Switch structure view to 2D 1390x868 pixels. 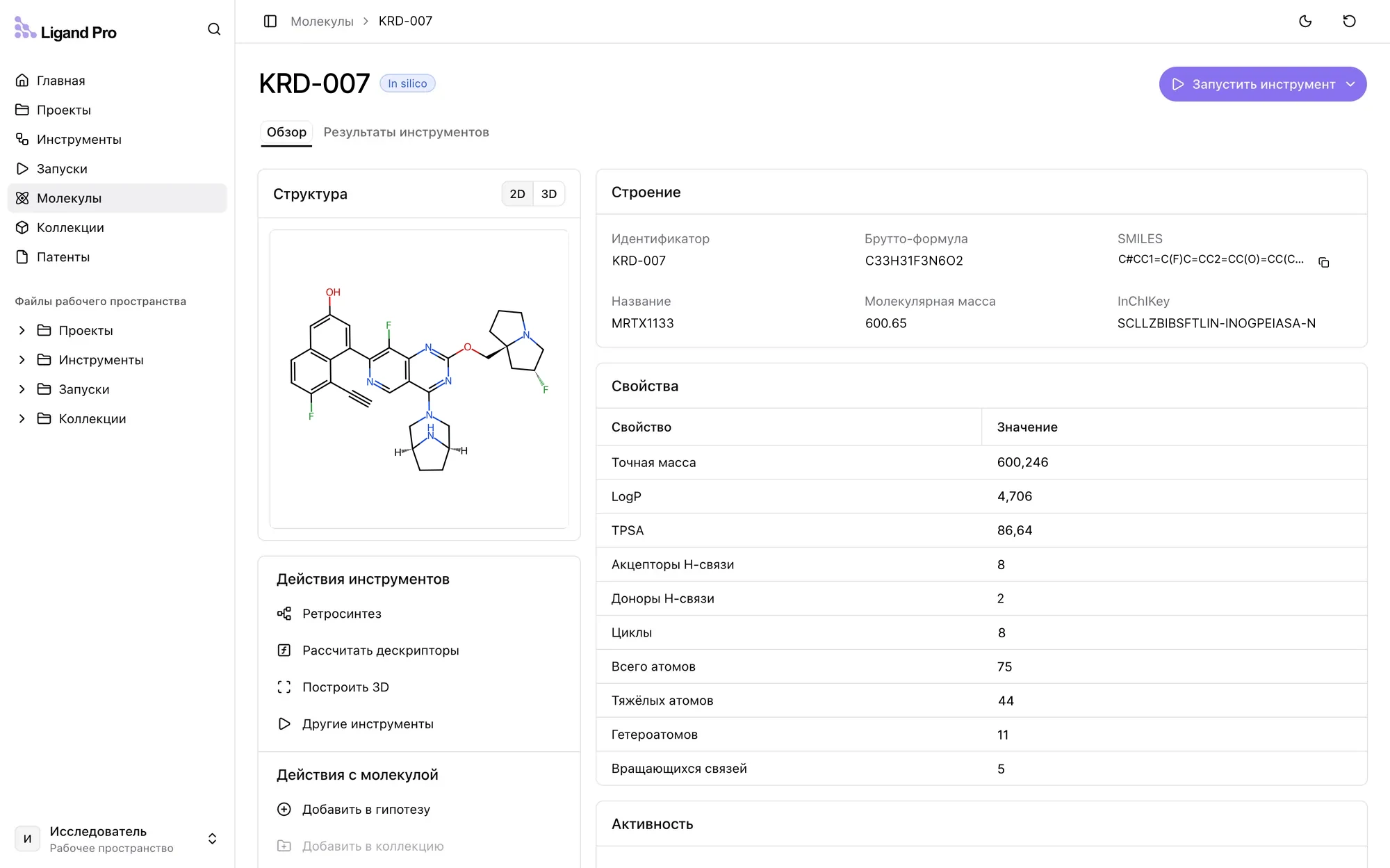pyautogui.click(x=517, y=194)
